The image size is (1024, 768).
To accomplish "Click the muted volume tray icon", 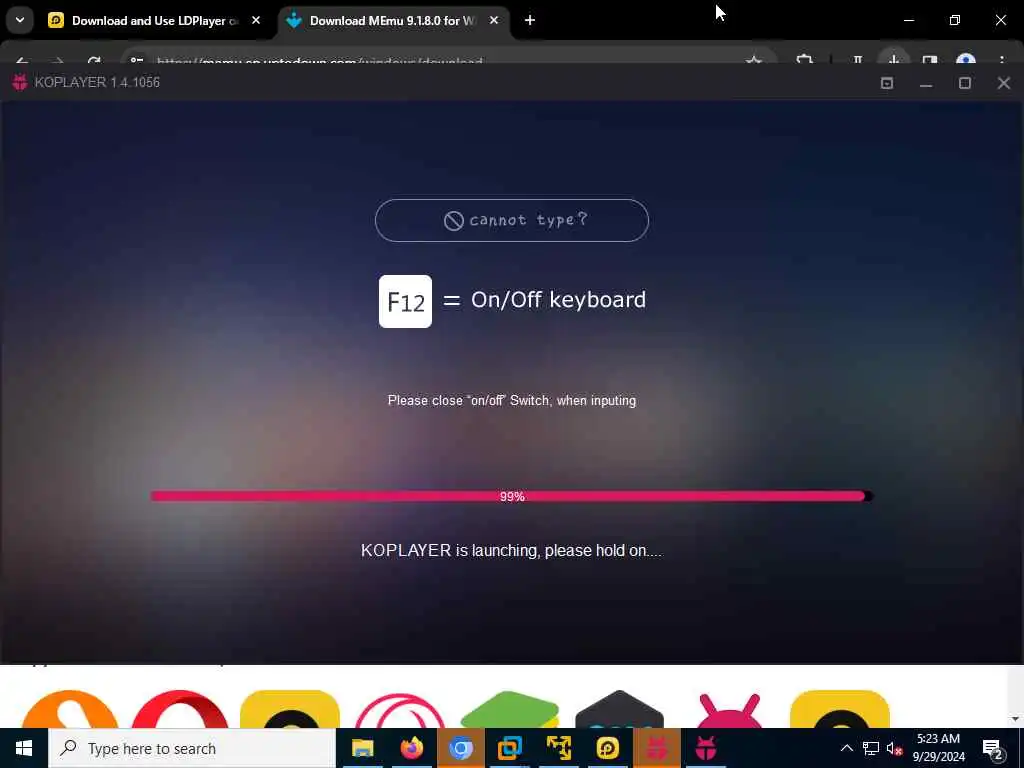I will pos(894,748).
